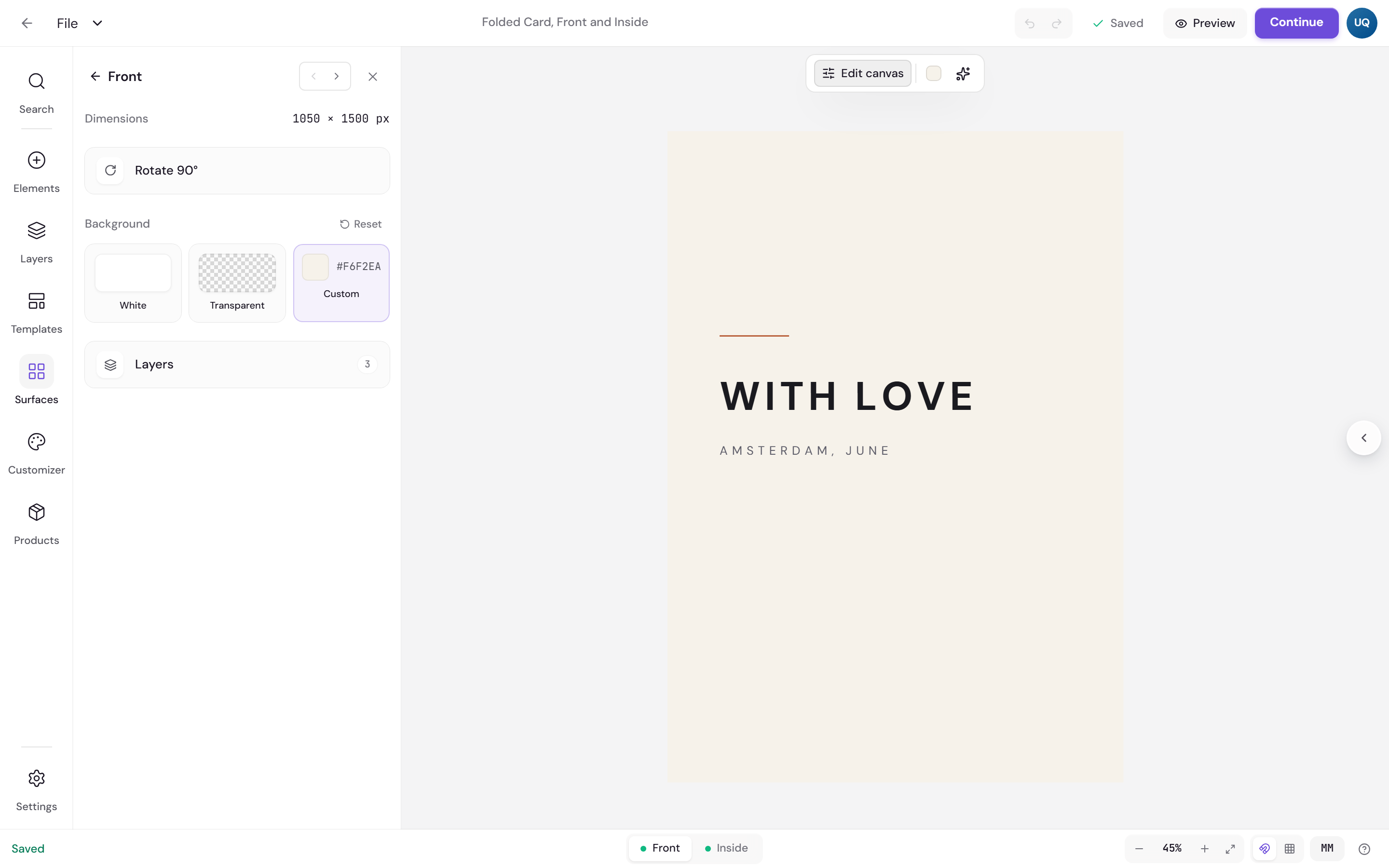Expand the collapsed right side panel
Screen dimensions: 1389x868
1364,438
